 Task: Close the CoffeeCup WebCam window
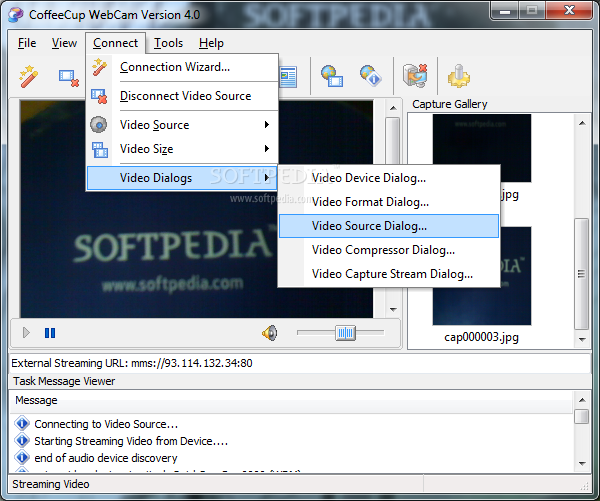[x=569, y=11]
